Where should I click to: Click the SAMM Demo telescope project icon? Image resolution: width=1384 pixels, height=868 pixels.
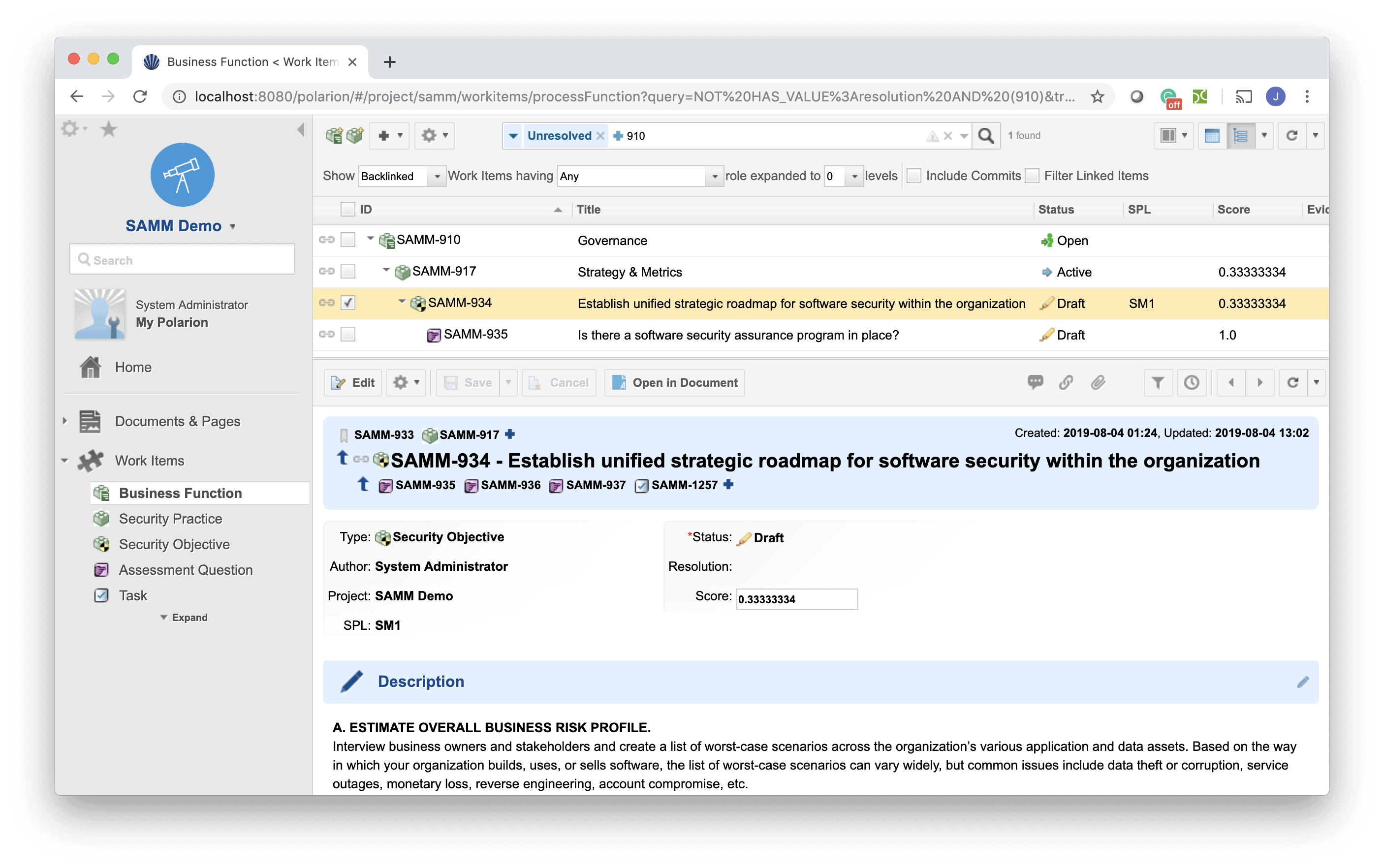coord(183,175)
